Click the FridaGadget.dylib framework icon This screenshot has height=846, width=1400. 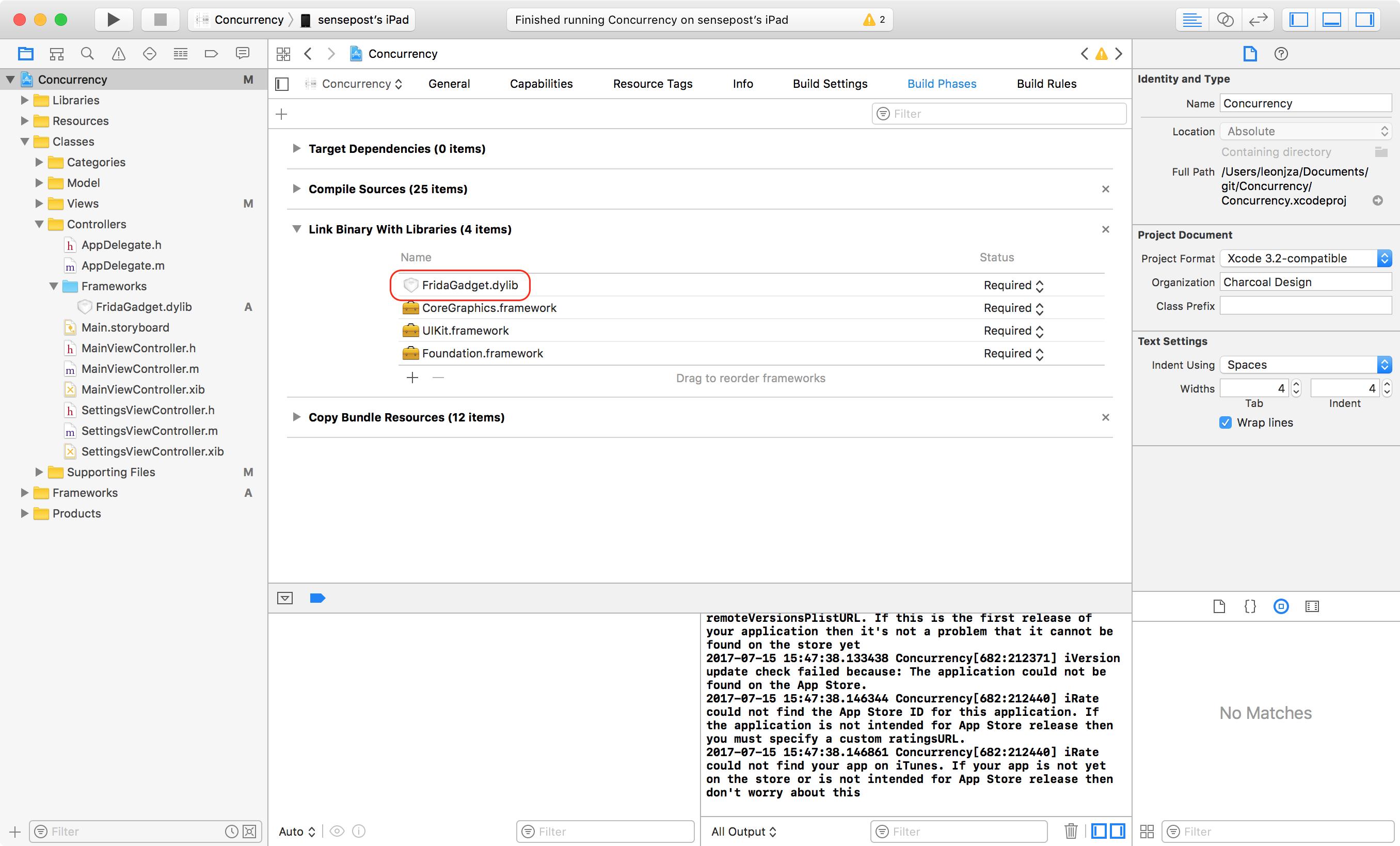[409, 285]
